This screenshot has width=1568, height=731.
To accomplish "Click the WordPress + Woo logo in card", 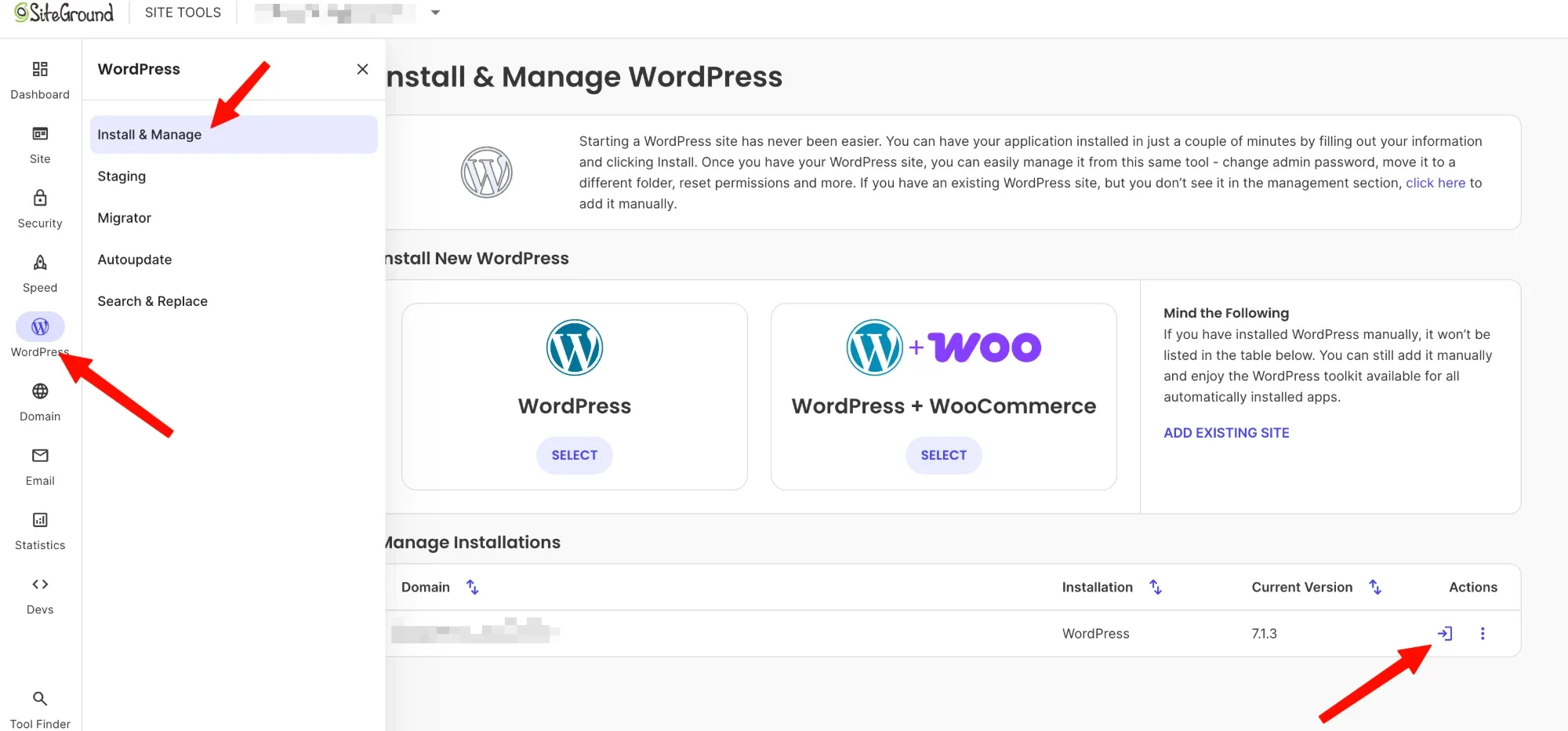I will 944,347.
